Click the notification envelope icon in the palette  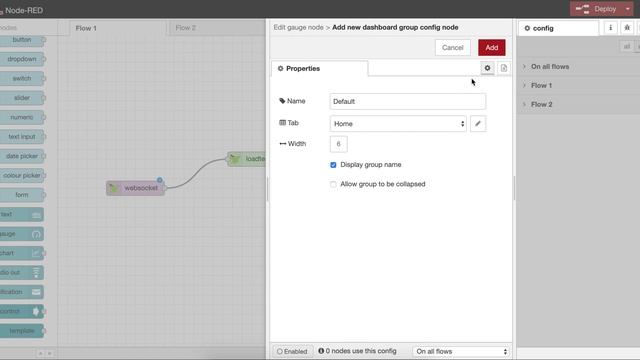pyautogui.click(x=36, y=292)
